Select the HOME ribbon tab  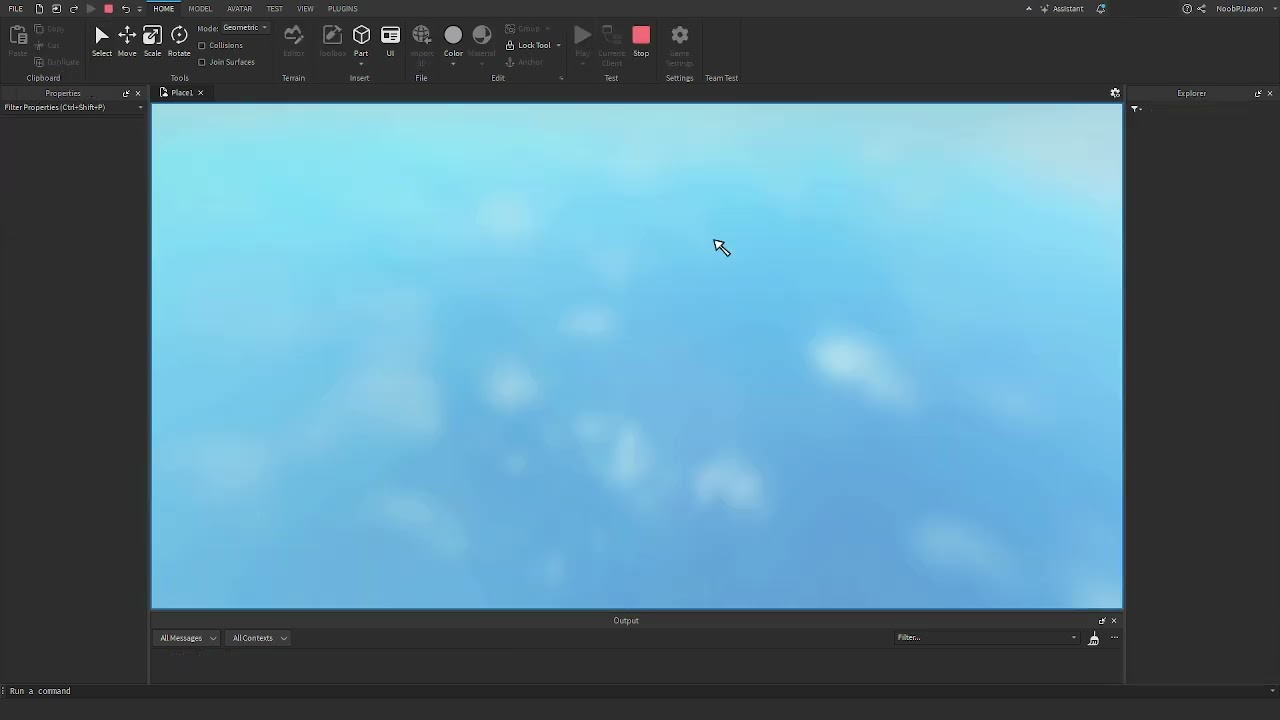pos(163,9)
